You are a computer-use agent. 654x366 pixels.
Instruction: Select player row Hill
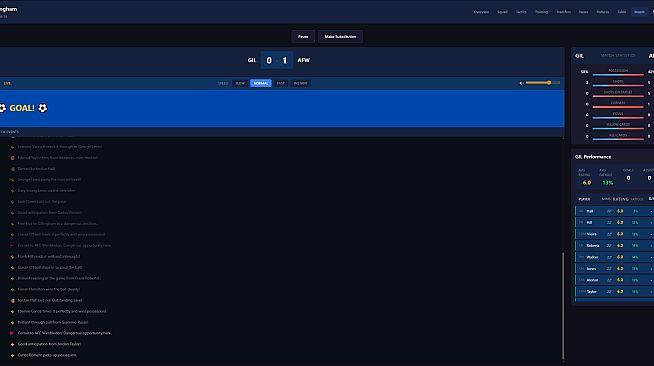coord(614,223)
